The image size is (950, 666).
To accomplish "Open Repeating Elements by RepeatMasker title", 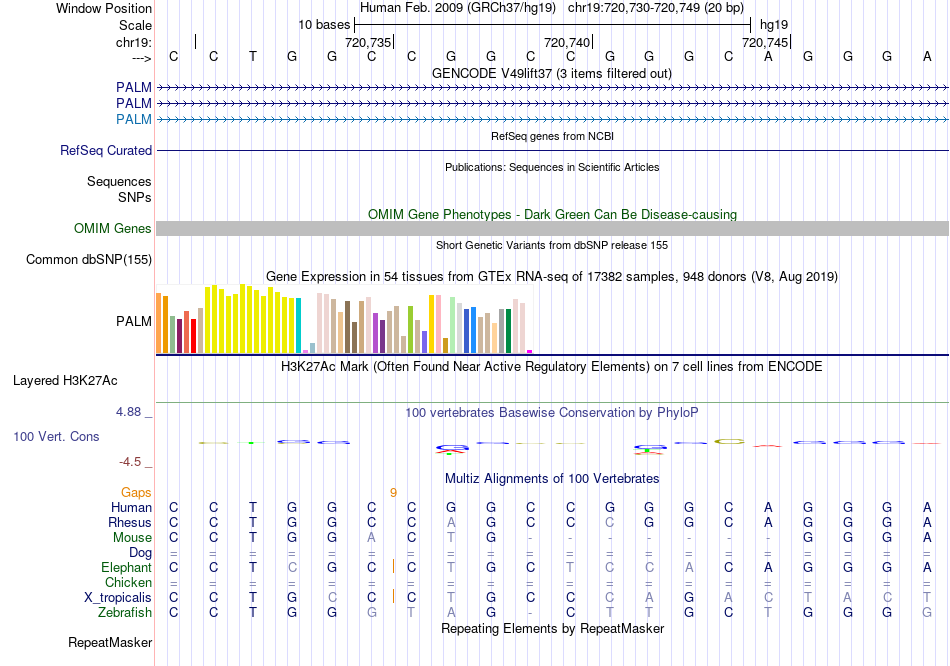I will pyautogui.click(x=552, y=628).
